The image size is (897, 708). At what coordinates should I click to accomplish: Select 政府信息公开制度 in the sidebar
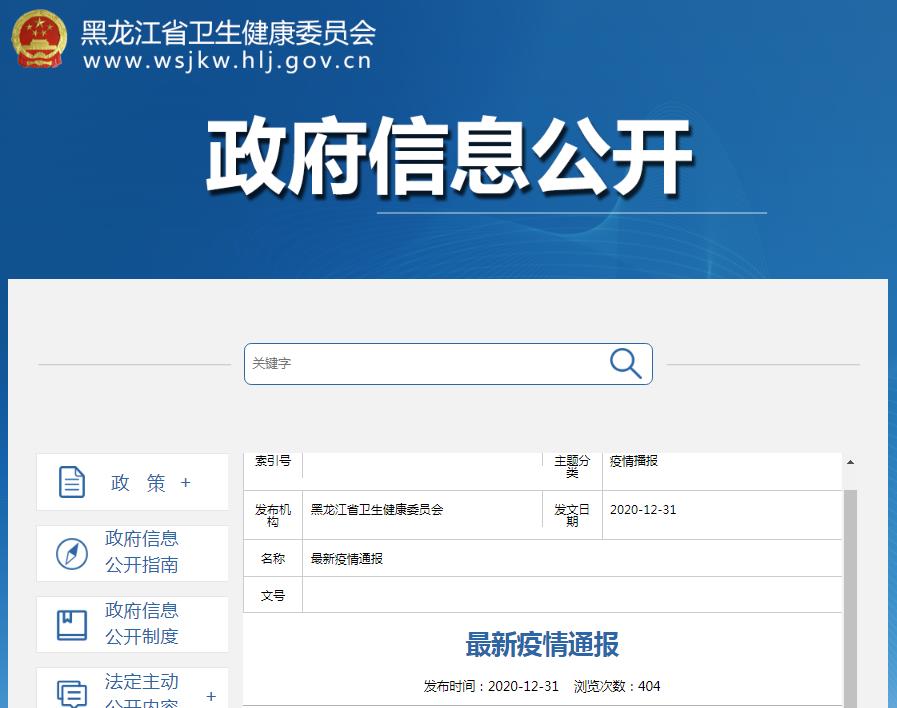[x=142, y=624]
